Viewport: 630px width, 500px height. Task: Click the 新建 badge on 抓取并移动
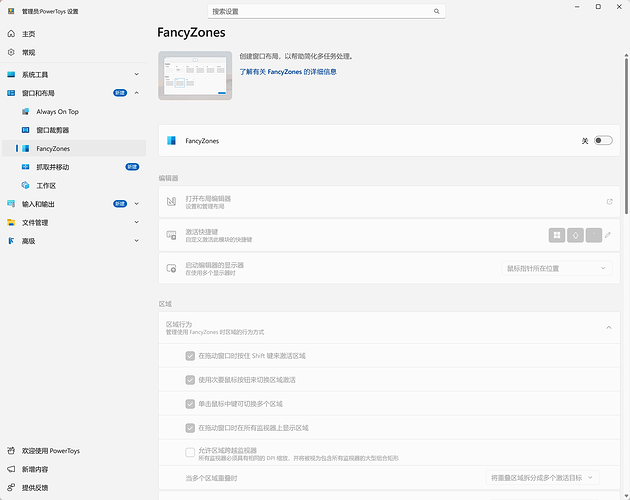(132, 167)
